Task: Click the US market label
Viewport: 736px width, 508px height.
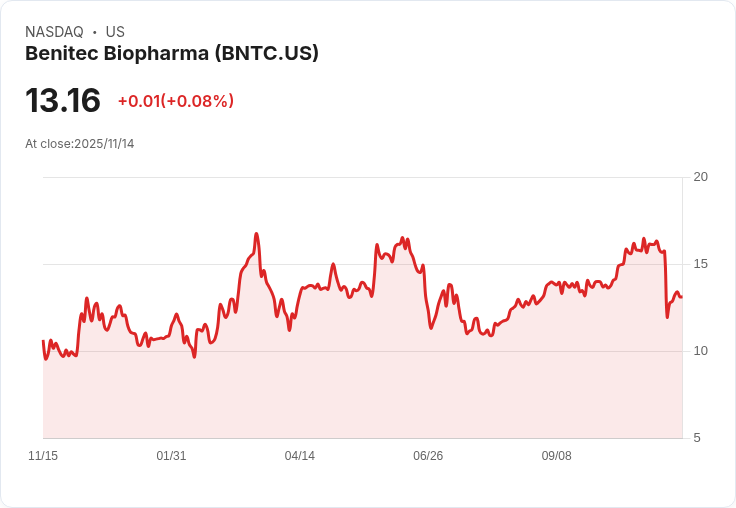Action: pos(115,32)
